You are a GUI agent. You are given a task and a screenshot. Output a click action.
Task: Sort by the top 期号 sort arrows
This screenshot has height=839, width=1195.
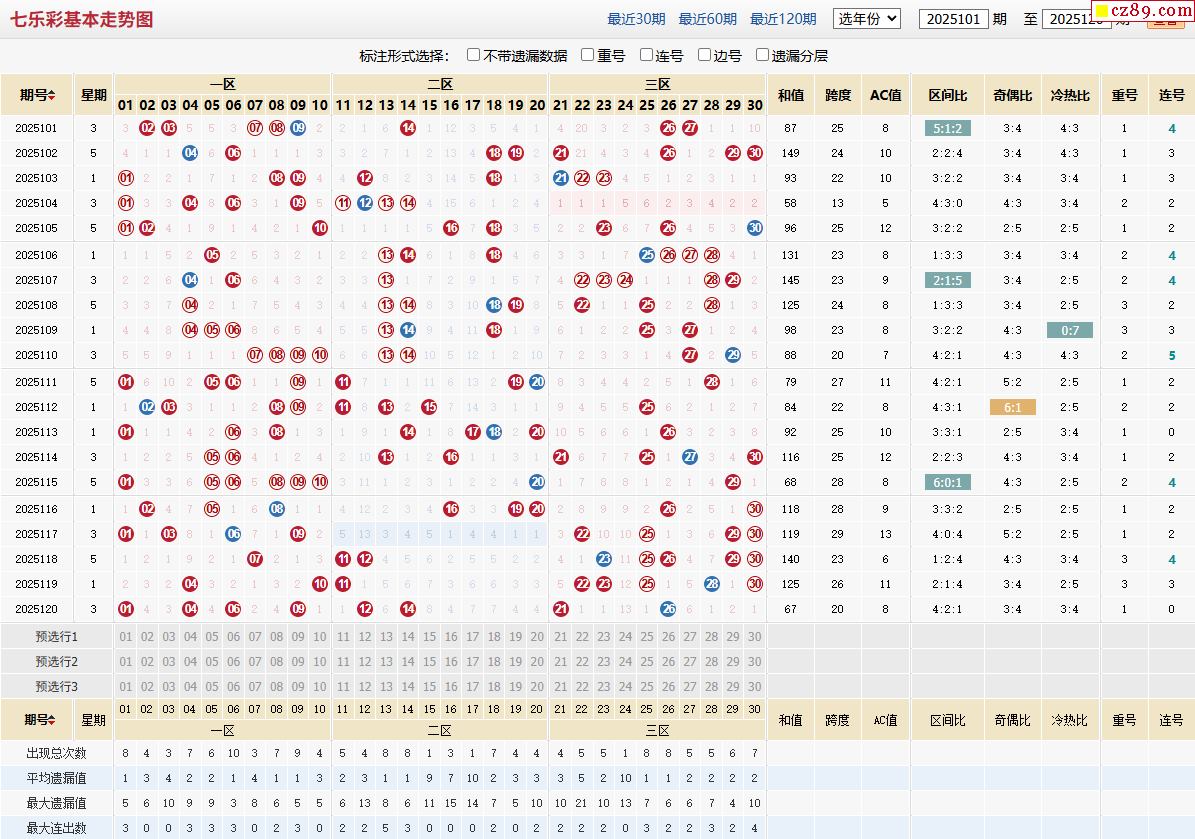pos(52,95)
